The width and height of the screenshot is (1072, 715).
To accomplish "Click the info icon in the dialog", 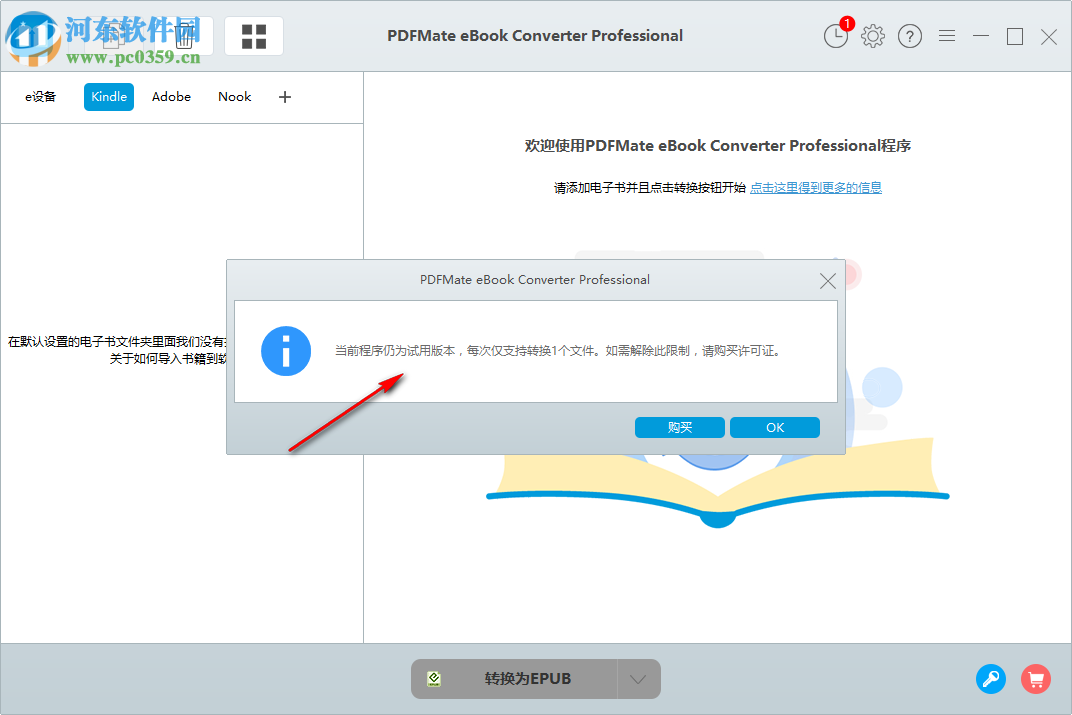I will tap(286, 352).
